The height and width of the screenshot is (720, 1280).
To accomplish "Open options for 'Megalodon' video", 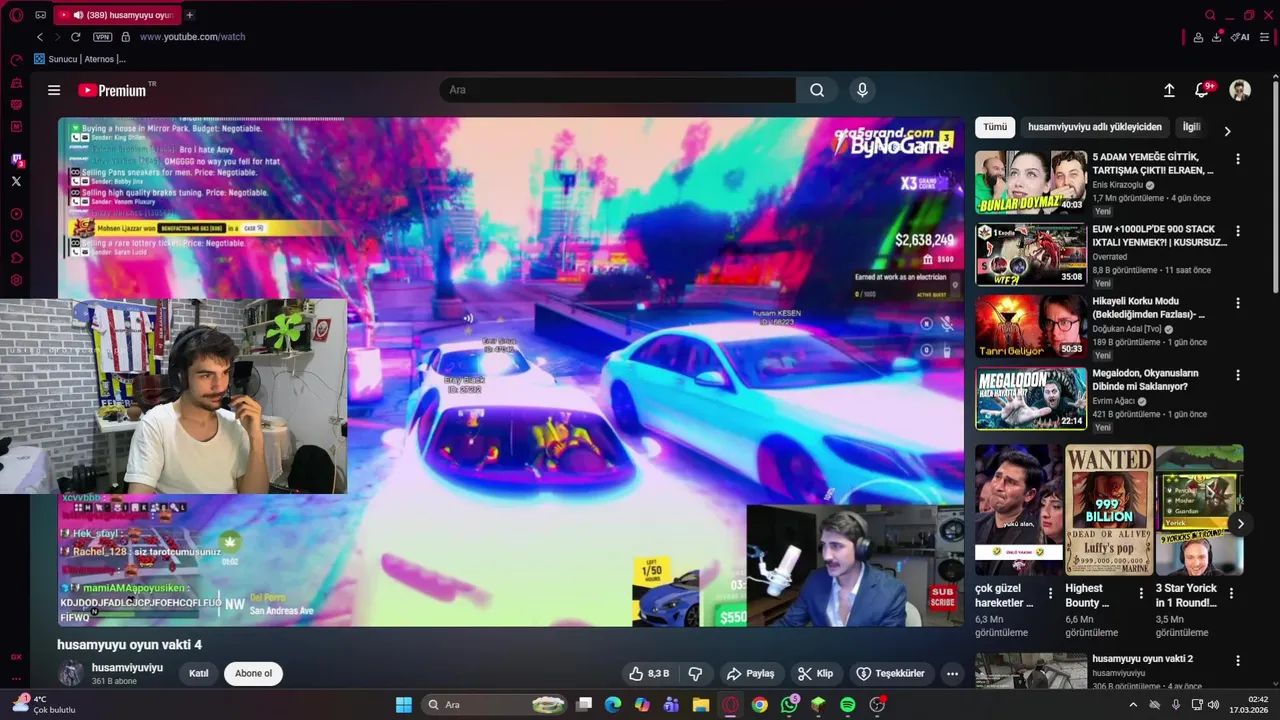I will (1238, 375).
